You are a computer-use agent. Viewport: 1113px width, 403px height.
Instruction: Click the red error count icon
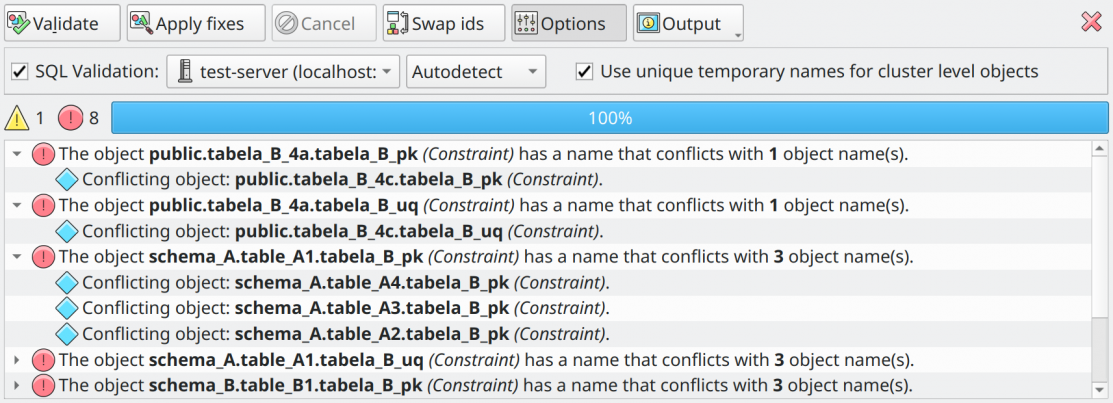click(x=71, y=118)
